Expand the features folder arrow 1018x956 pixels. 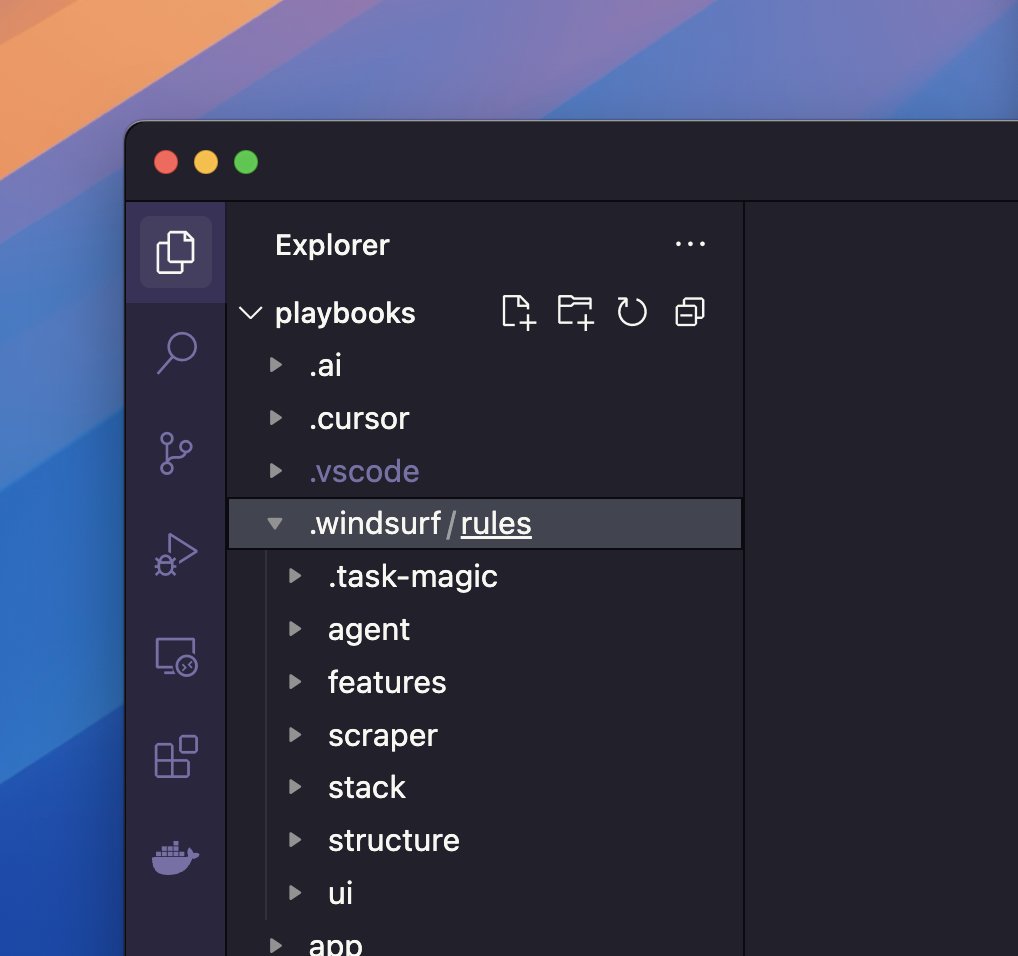pos(295,681)
